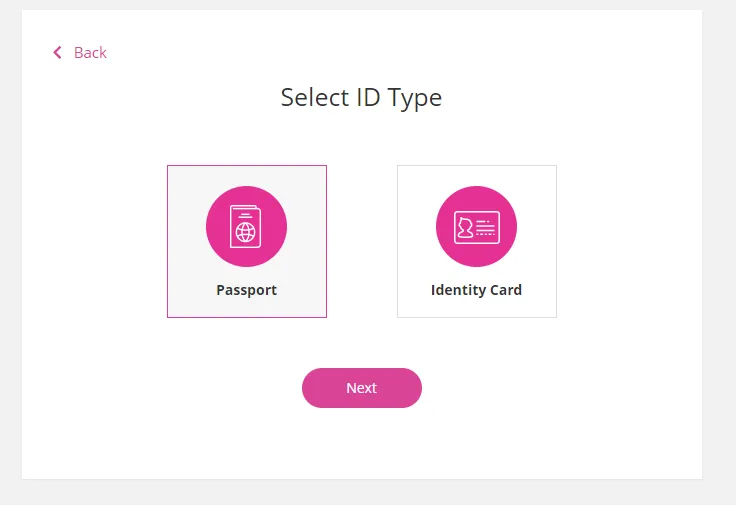The height and width of the screenshot is (505, 736).
Task: Click the globe emblem on passport icon
Action: pyautogui.click(x=245, y=232)
